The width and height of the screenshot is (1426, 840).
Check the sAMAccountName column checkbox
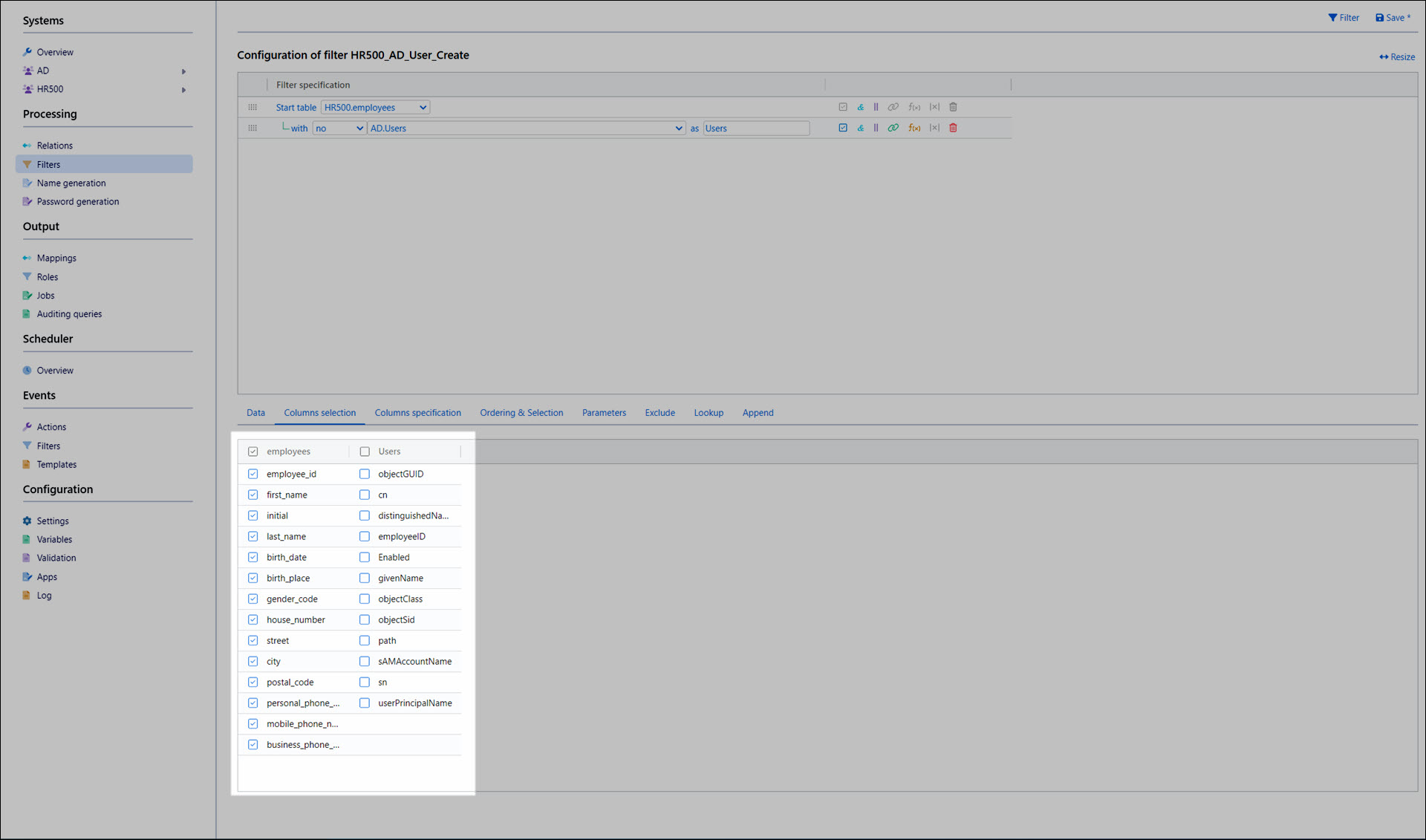[x=365, y=661]
